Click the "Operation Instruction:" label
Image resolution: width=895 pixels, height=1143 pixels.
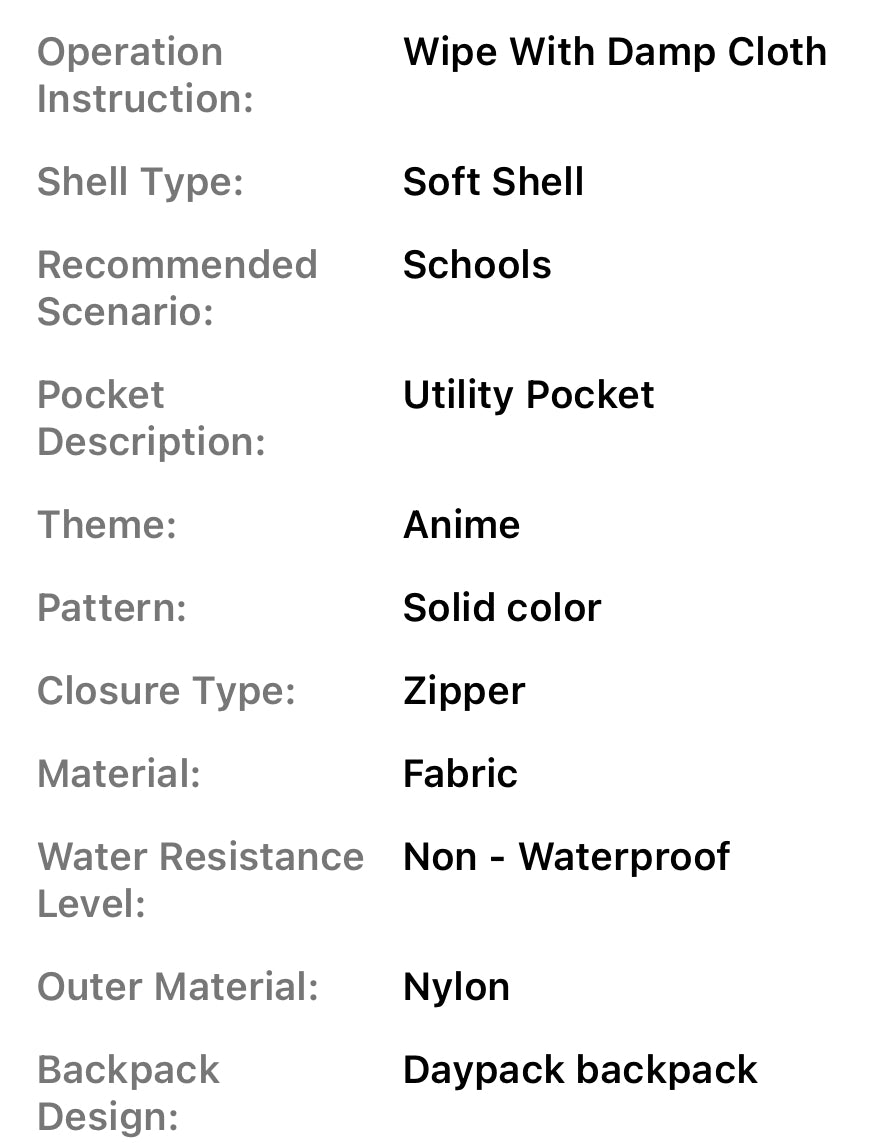pos(145,75)
